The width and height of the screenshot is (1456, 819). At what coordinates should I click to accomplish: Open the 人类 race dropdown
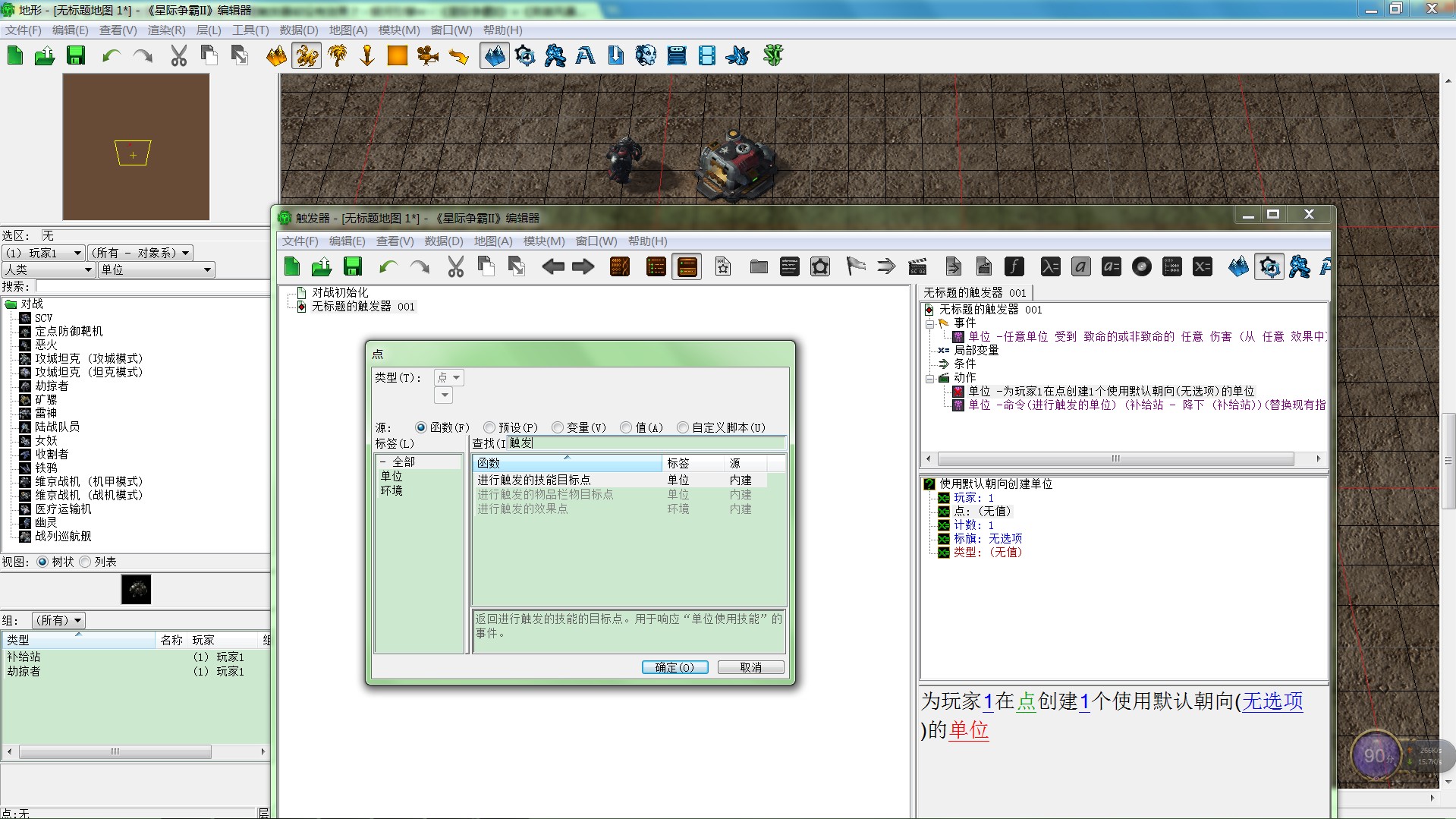click(49, 269)
